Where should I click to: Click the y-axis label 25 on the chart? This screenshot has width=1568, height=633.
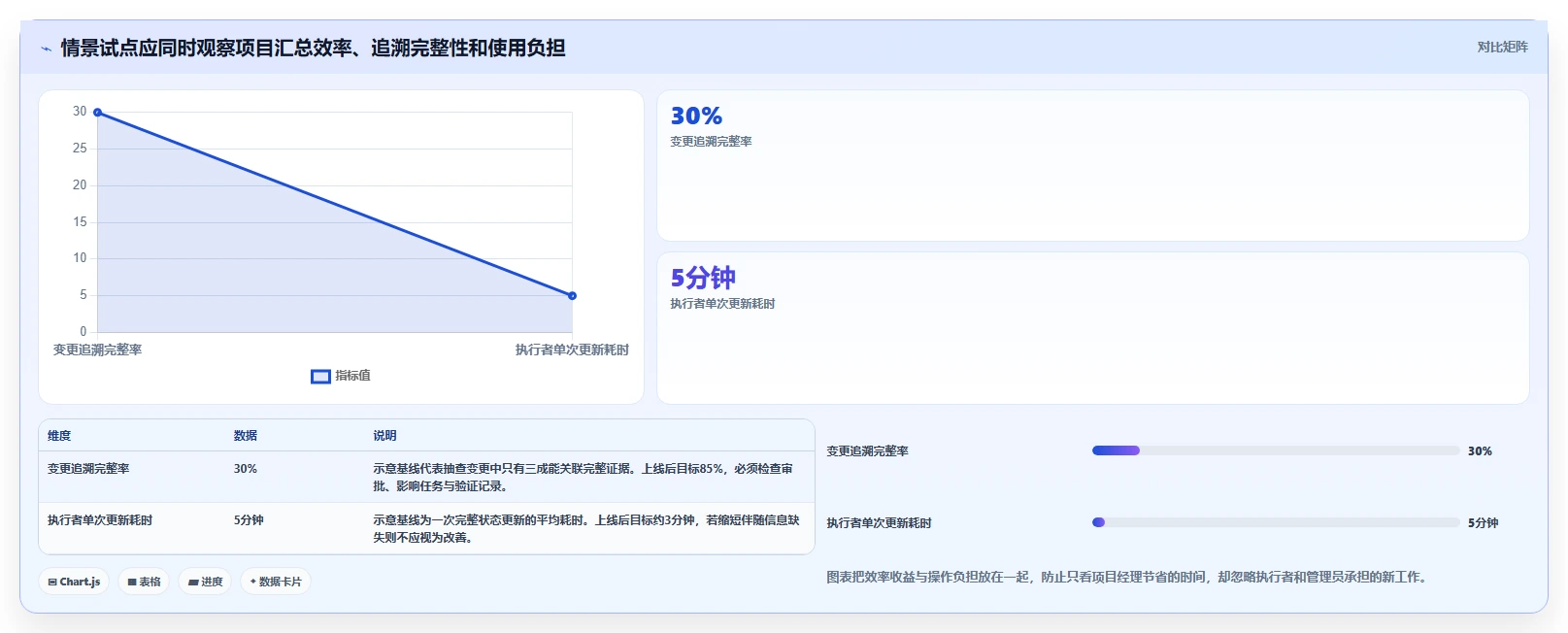[80, 149]
